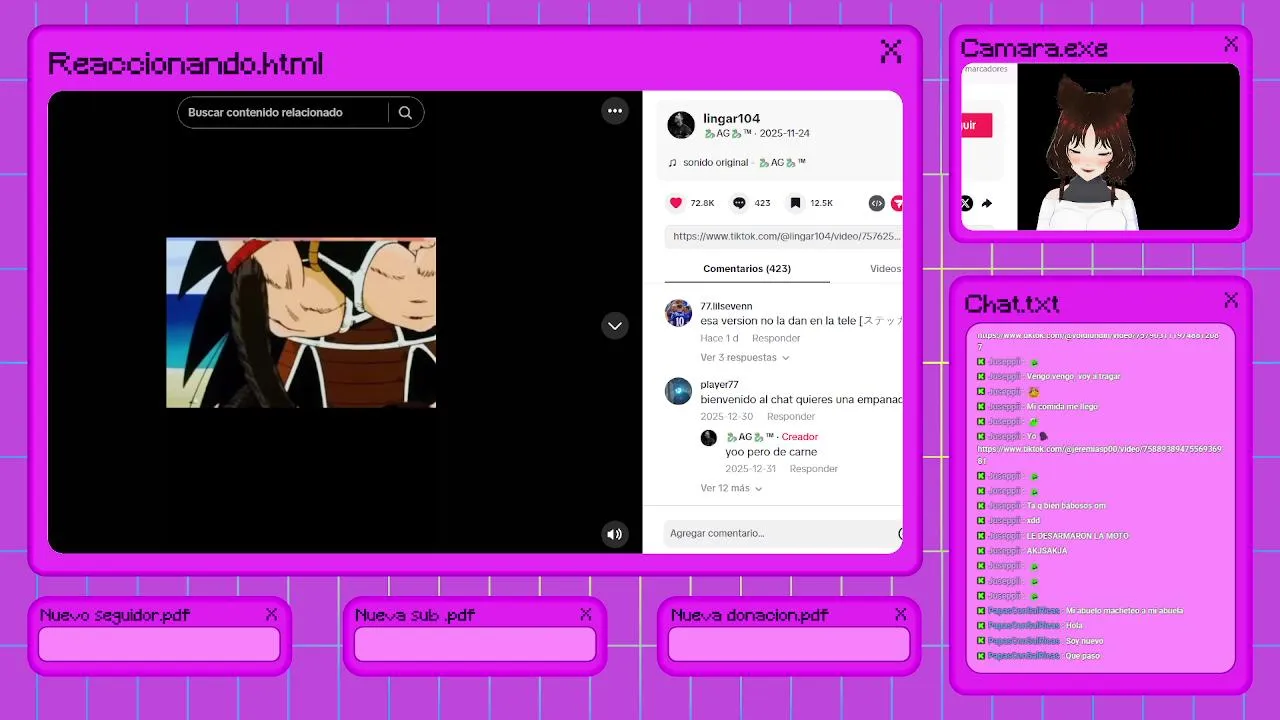The image size is (1280, 720).
Task: Click the TikTok video URL field
Action: click(784, 237)
